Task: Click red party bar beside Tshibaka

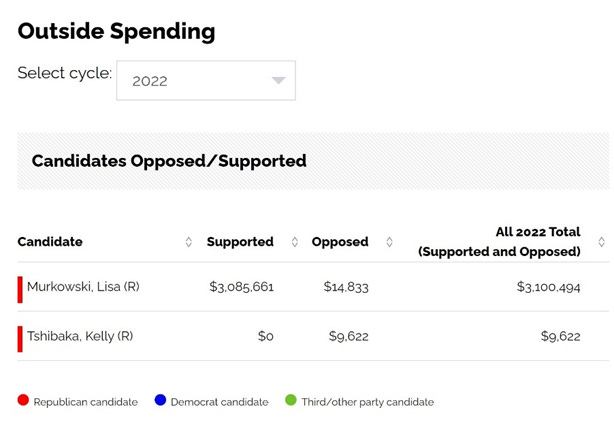Action: pyautogui.click(x=20, y=337)
